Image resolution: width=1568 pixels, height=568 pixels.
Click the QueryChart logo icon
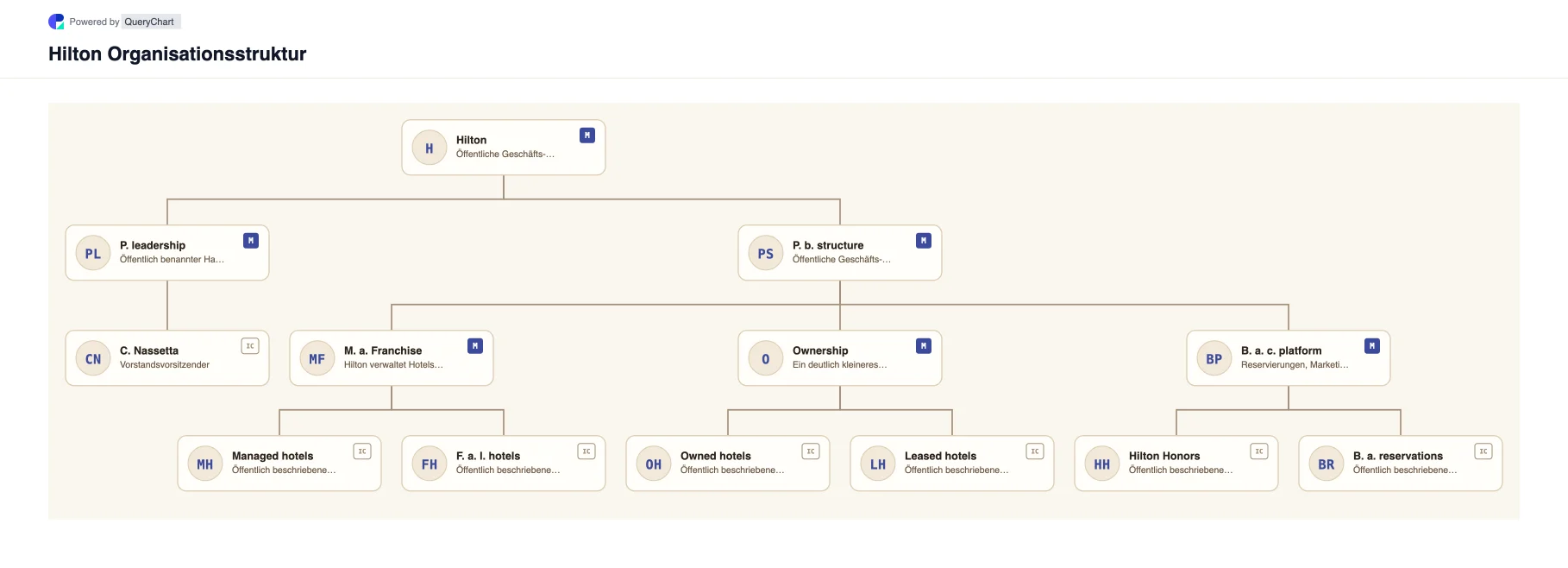click(x=56, y=22)
